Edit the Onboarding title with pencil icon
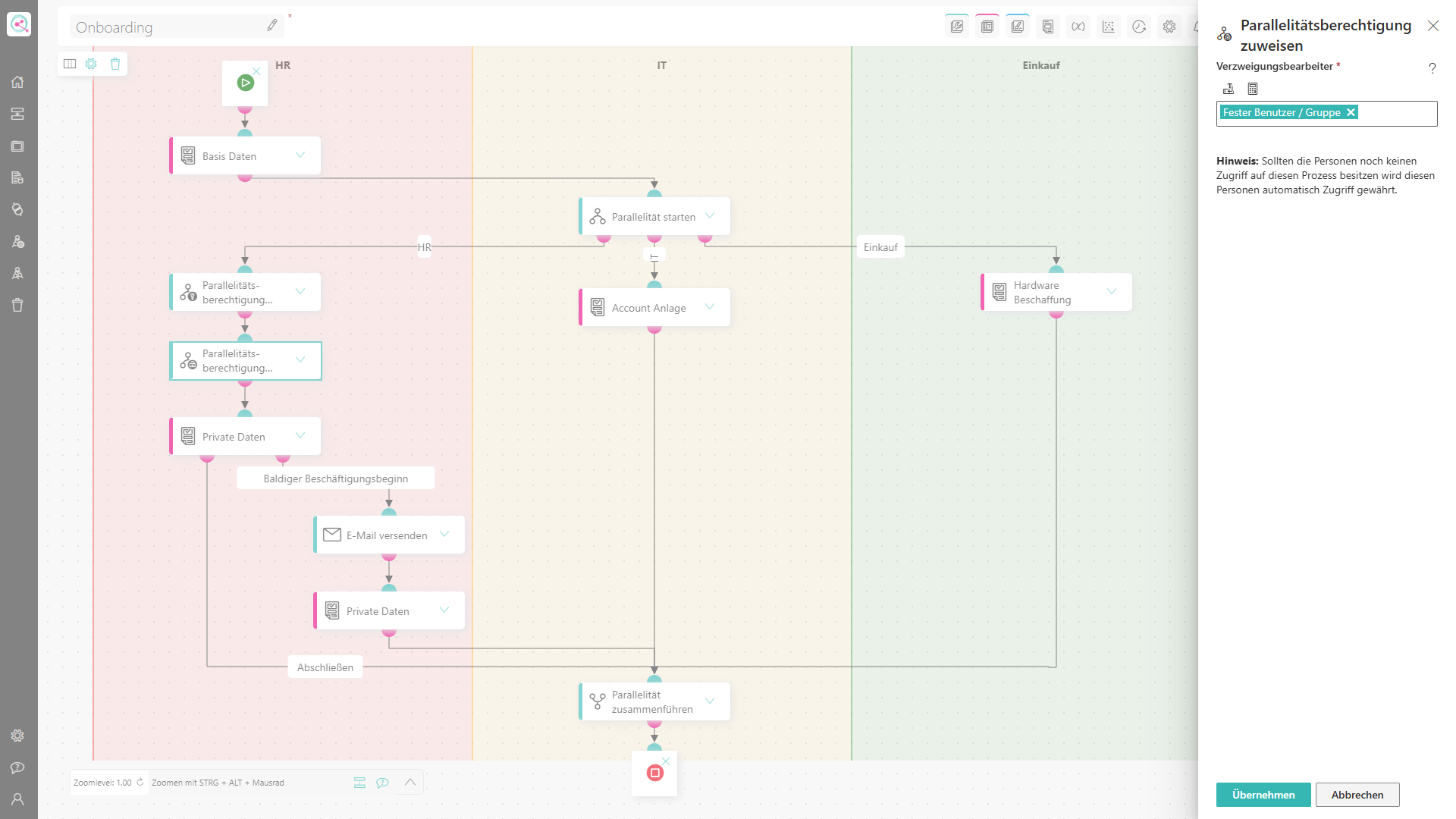Image resolution: width=1456 pixels, height=819 pixels. point(272,26)
